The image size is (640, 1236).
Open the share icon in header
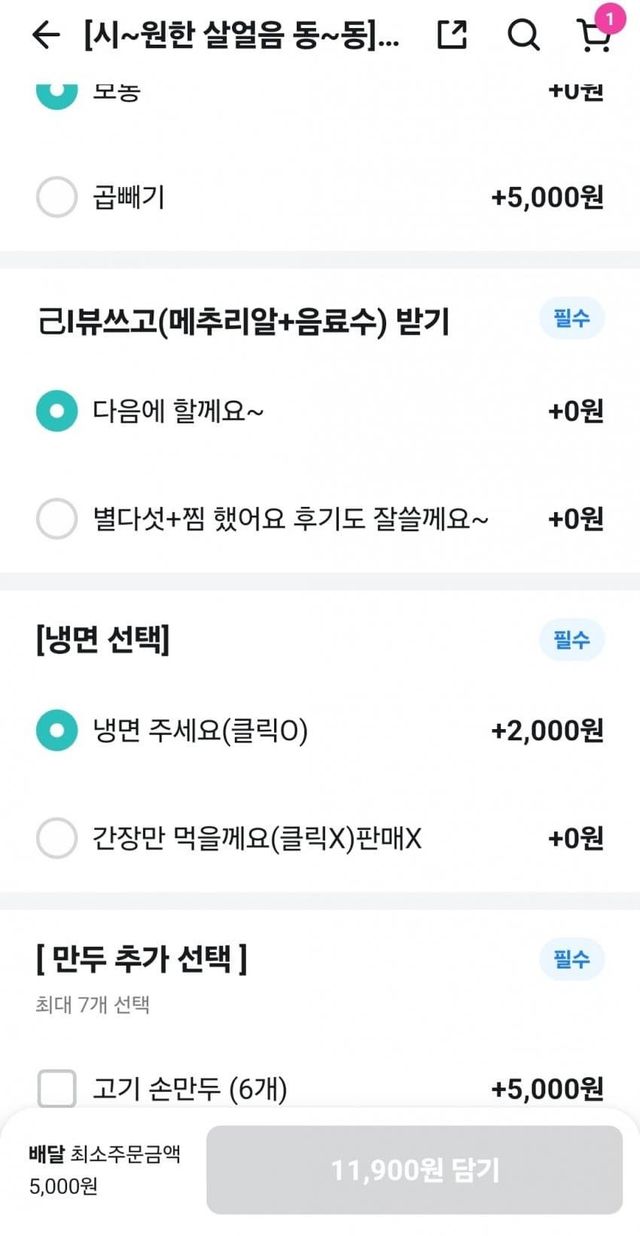point(453,35)
